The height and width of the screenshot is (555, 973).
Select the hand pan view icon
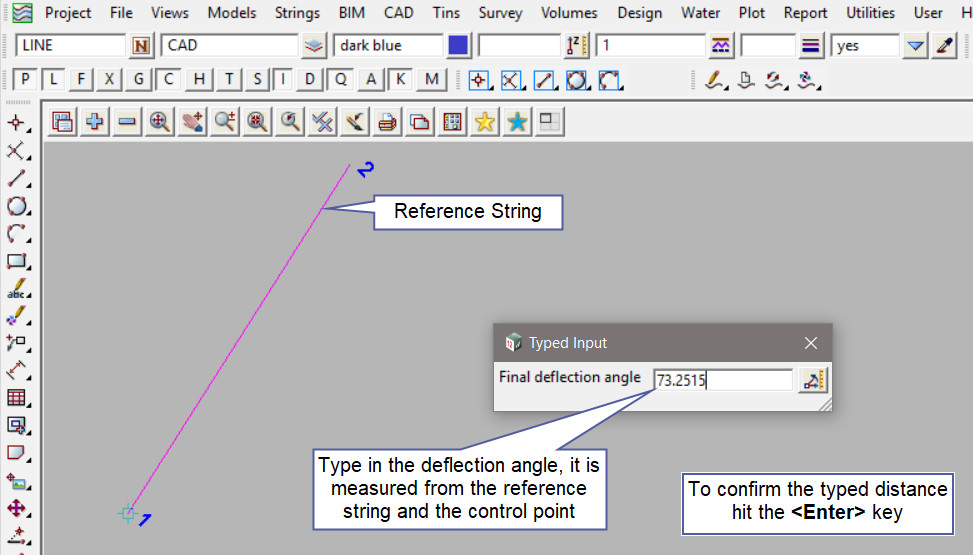(x=192, y=122)
